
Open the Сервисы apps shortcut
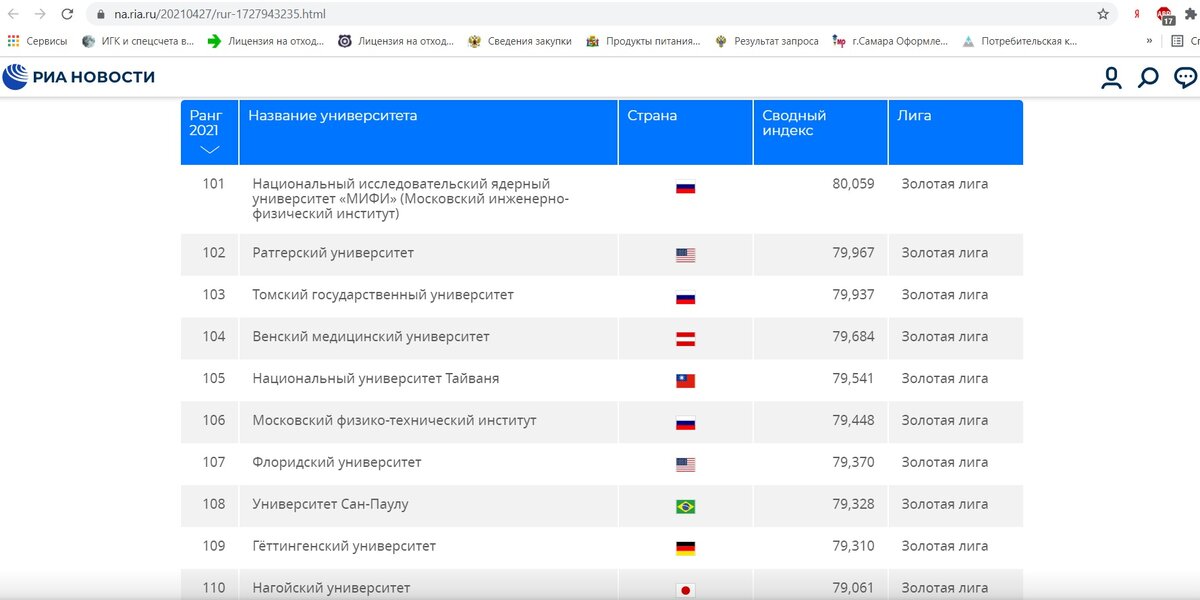(37, 41)
